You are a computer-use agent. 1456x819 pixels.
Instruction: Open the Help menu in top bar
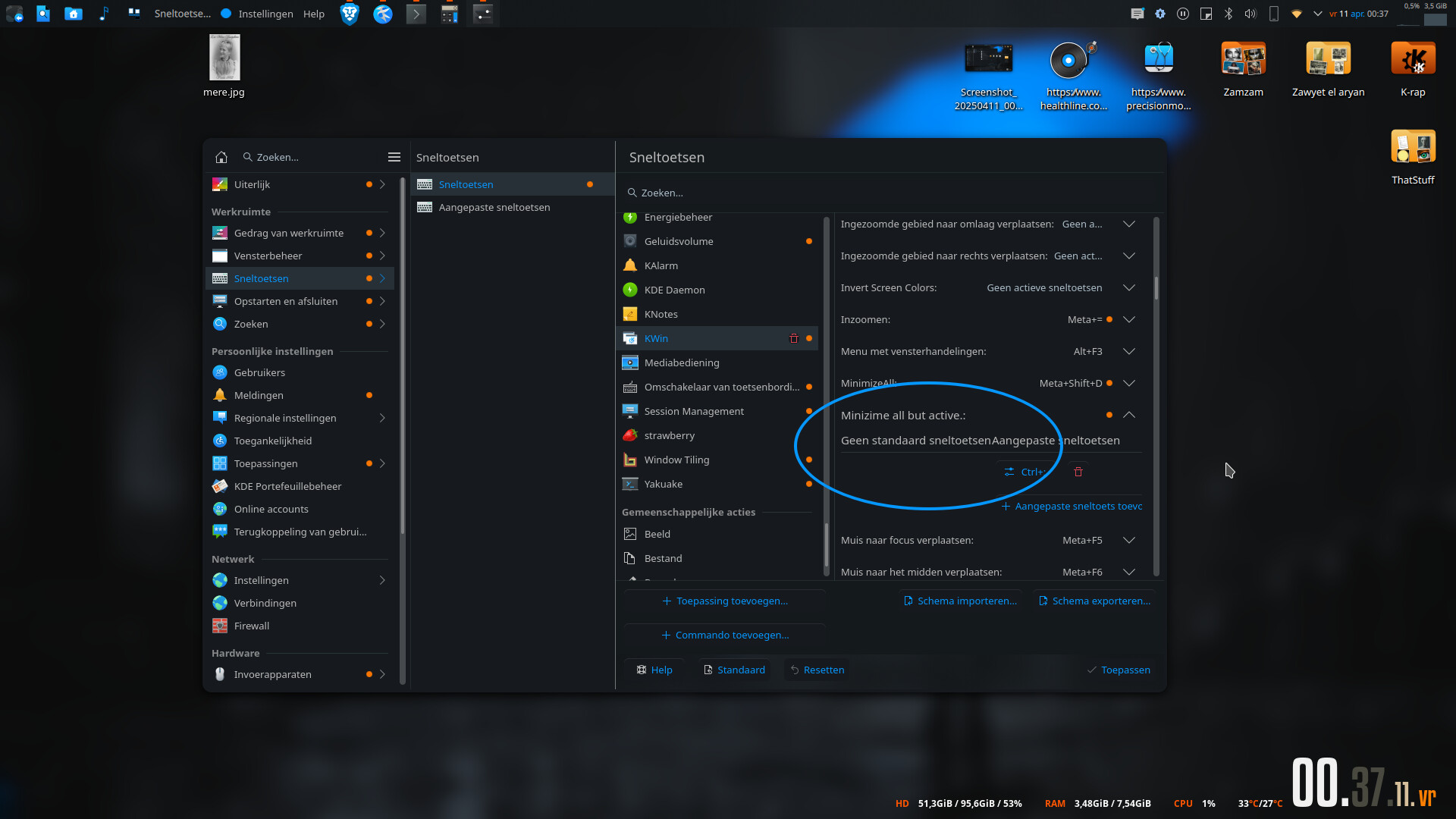[314, 14]
